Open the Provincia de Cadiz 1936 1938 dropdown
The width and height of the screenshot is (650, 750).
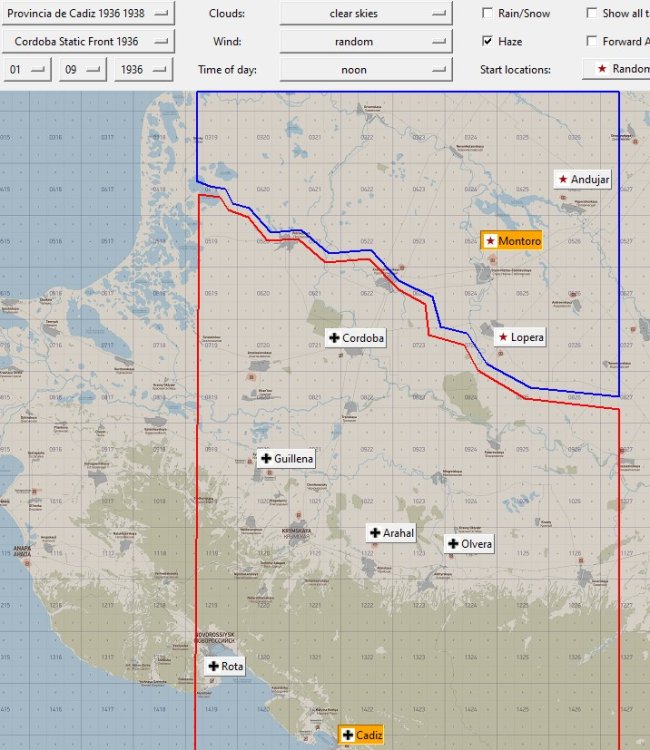tap(88, 13)
